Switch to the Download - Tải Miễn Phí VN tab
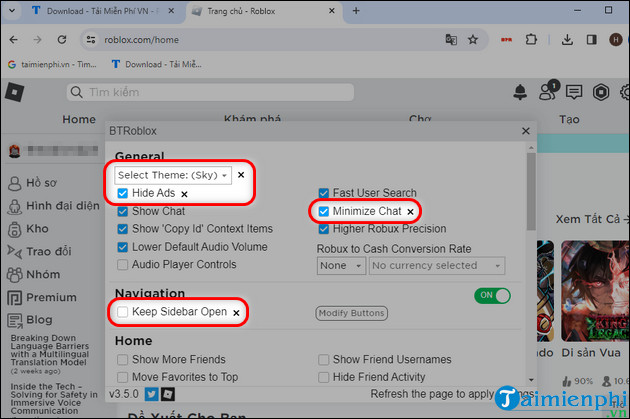Image resolution: width=630 pixels, height=419 pixels. tap(102, 11)
